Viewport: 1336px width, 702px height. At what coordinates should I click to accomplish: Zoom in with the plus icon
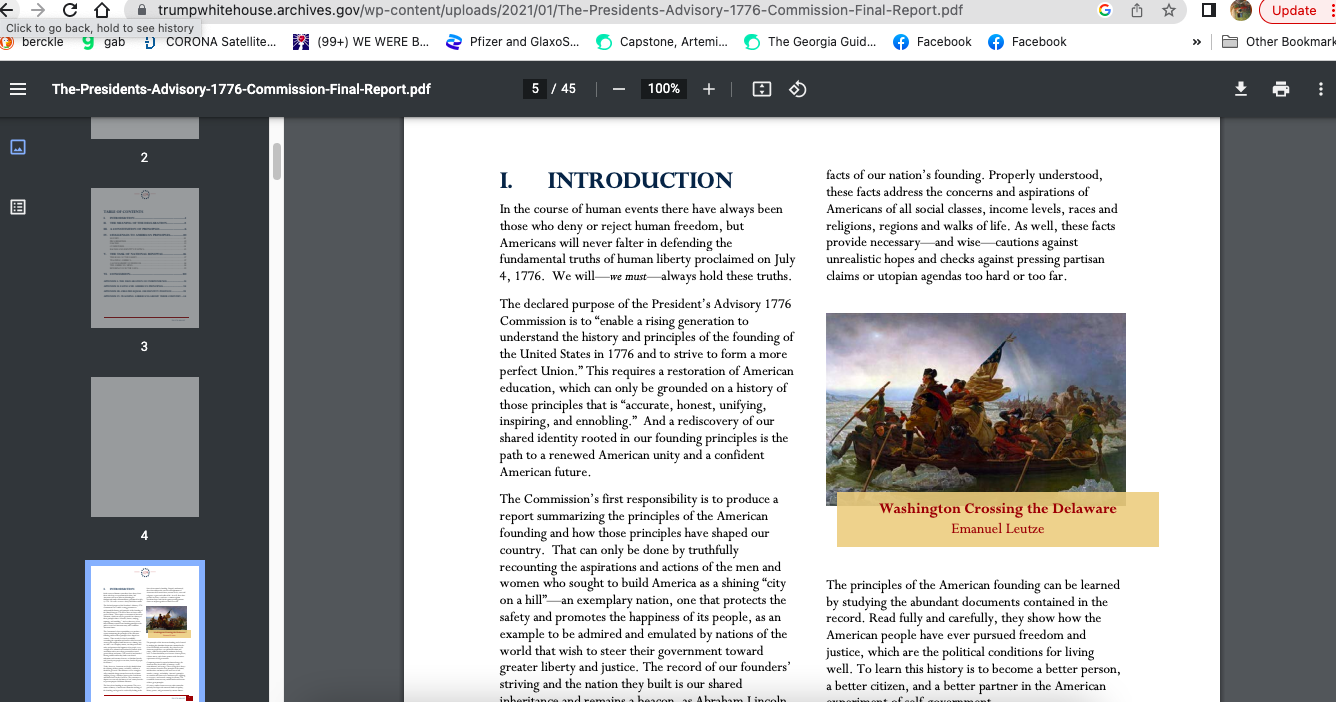tap(709, 89)
